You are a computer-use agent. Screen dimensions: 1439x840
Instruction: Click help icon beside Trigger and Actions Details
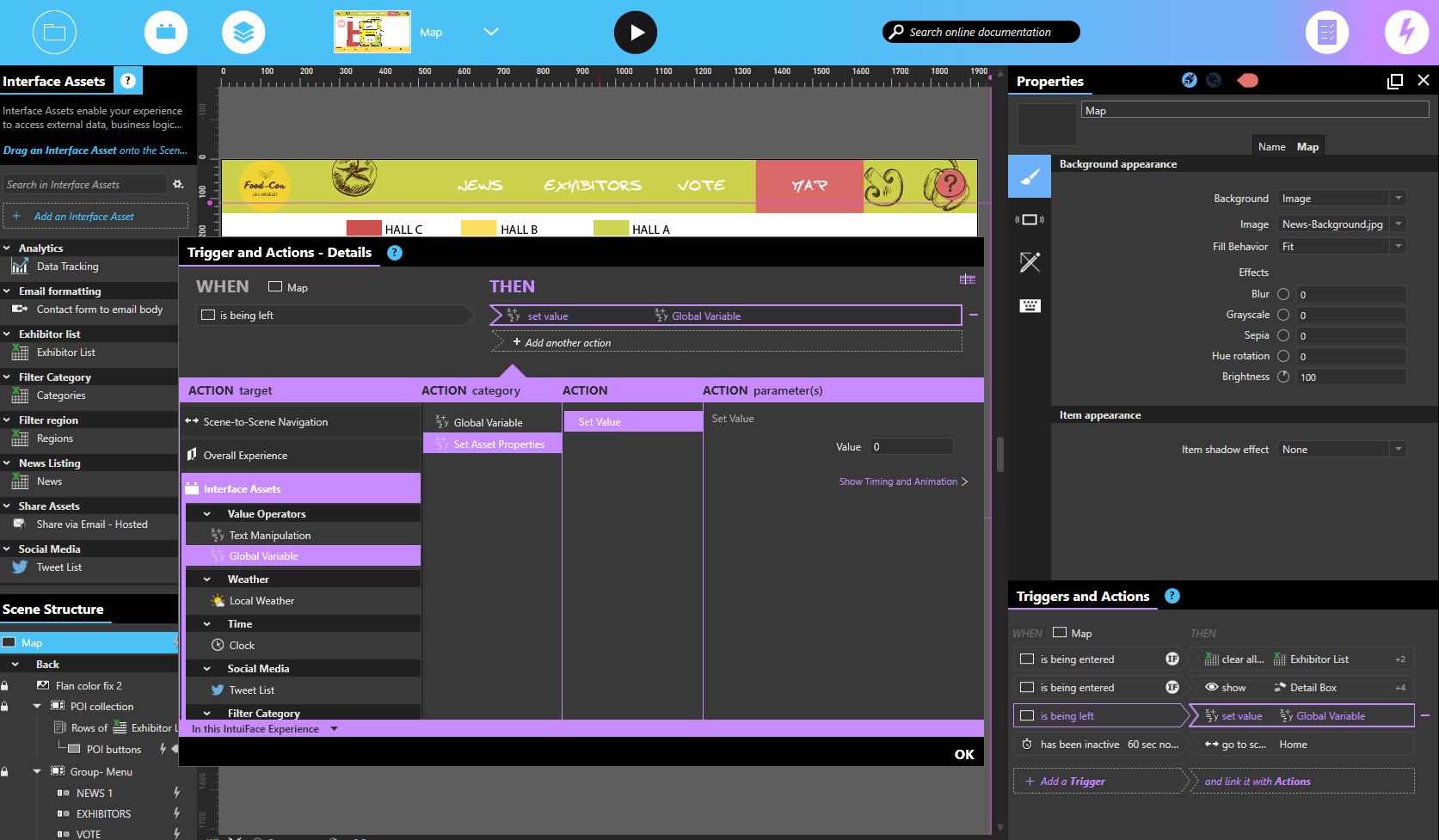395,253
